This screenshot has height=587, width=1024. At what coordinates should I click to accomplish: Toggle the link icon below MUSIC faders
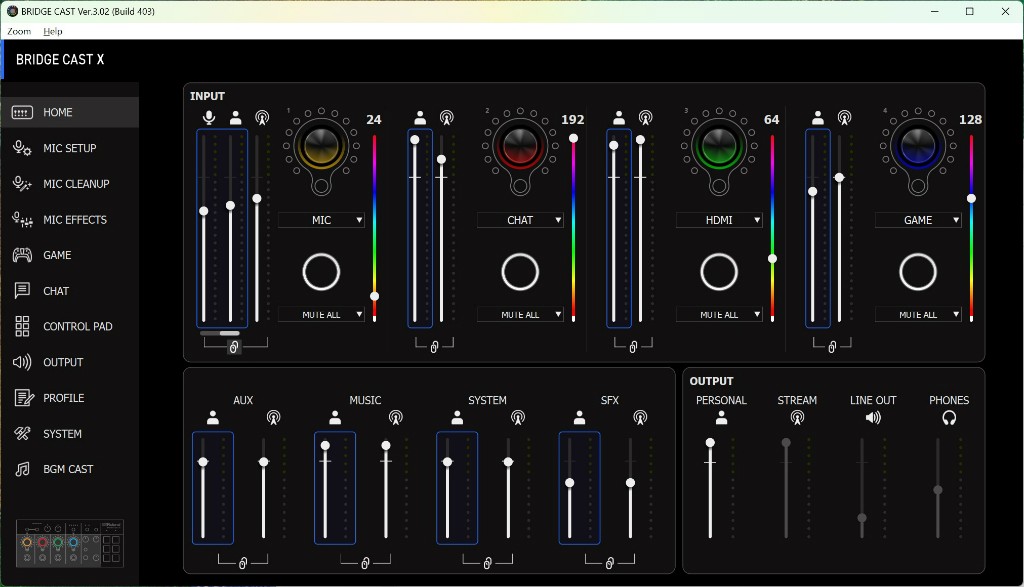[365, 564]
